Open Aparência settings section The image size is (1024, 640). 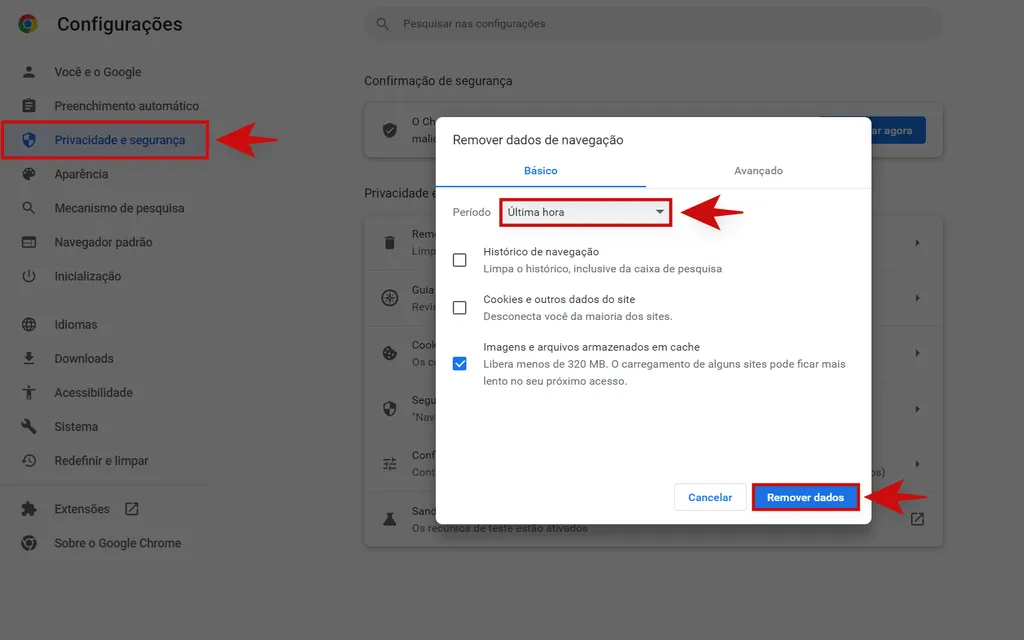(x=82, y=174)
